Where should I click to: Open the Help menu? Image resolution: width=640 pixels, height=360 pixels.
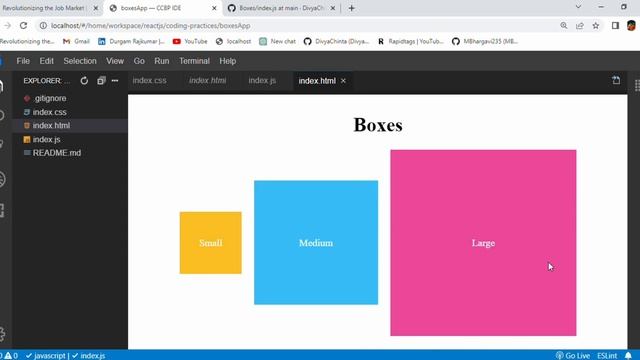coord(228,61)
